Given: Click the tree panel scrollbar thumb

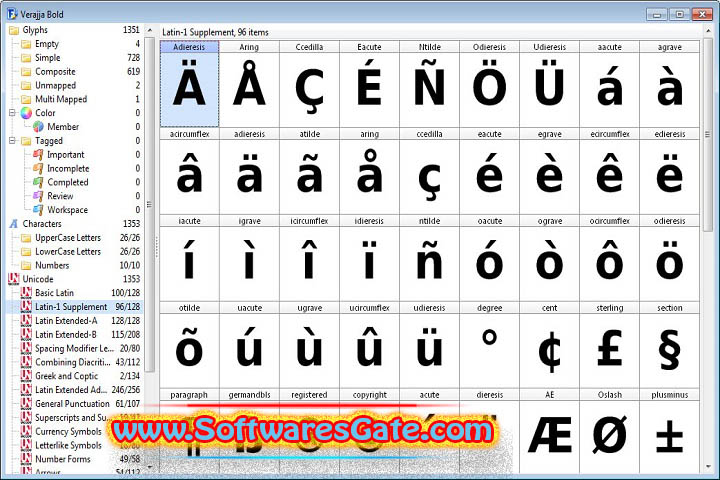Looking at the screenshot, I should coord(150,205).
